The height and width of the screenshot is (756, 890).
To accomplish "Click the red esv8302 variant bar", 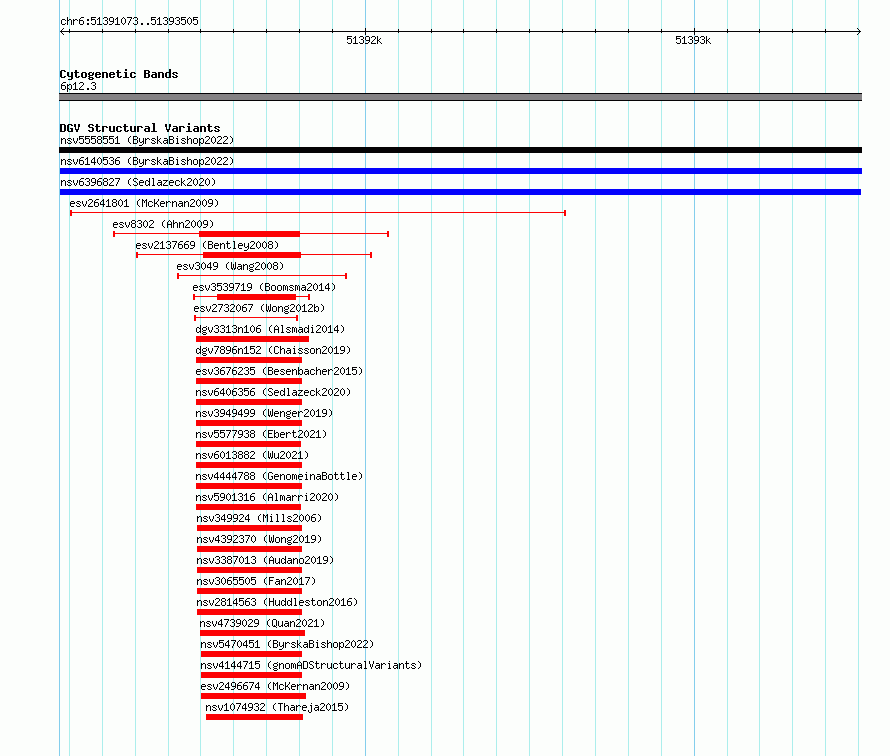I will point(249,234).
